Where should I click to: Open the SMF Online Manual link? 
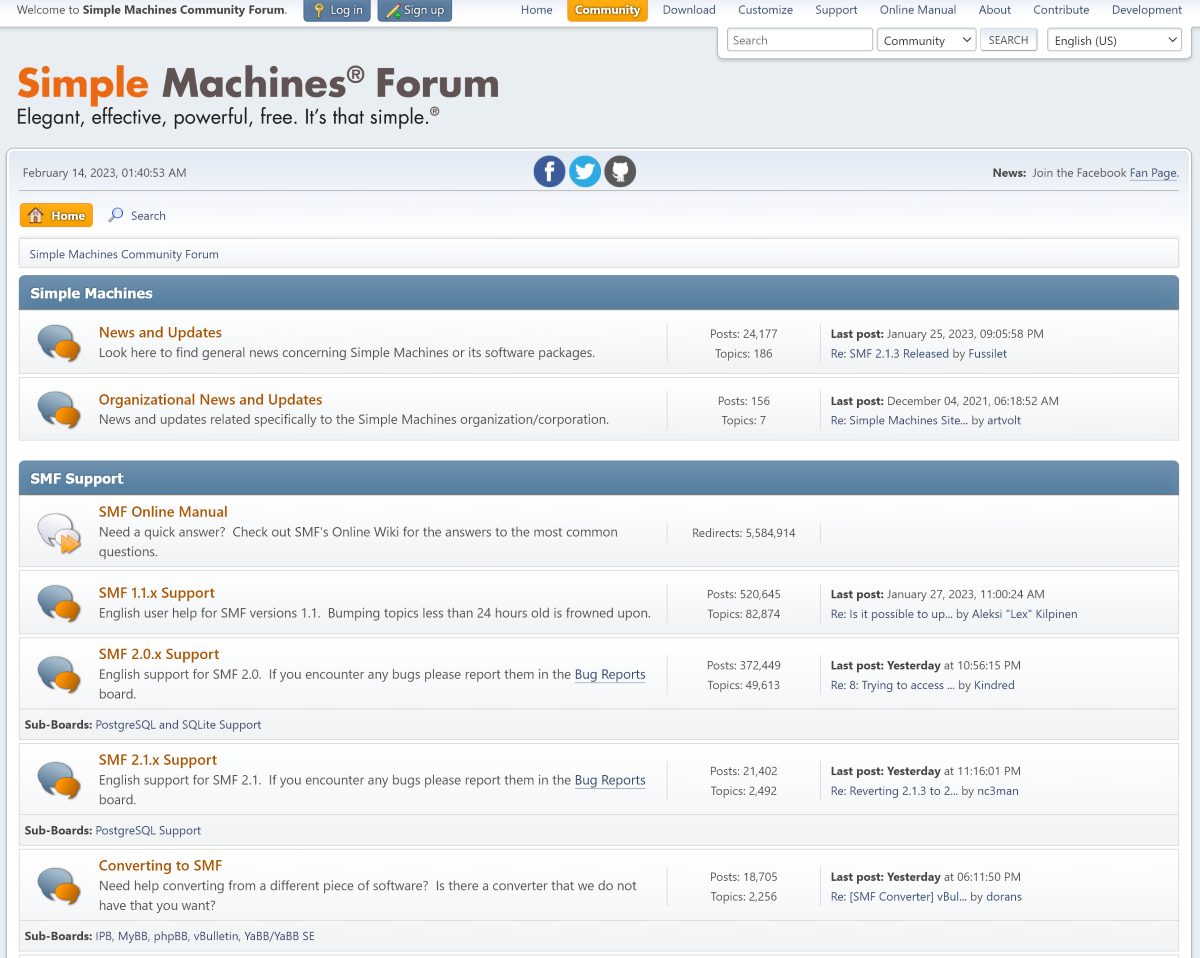click(x=163, y=511)
